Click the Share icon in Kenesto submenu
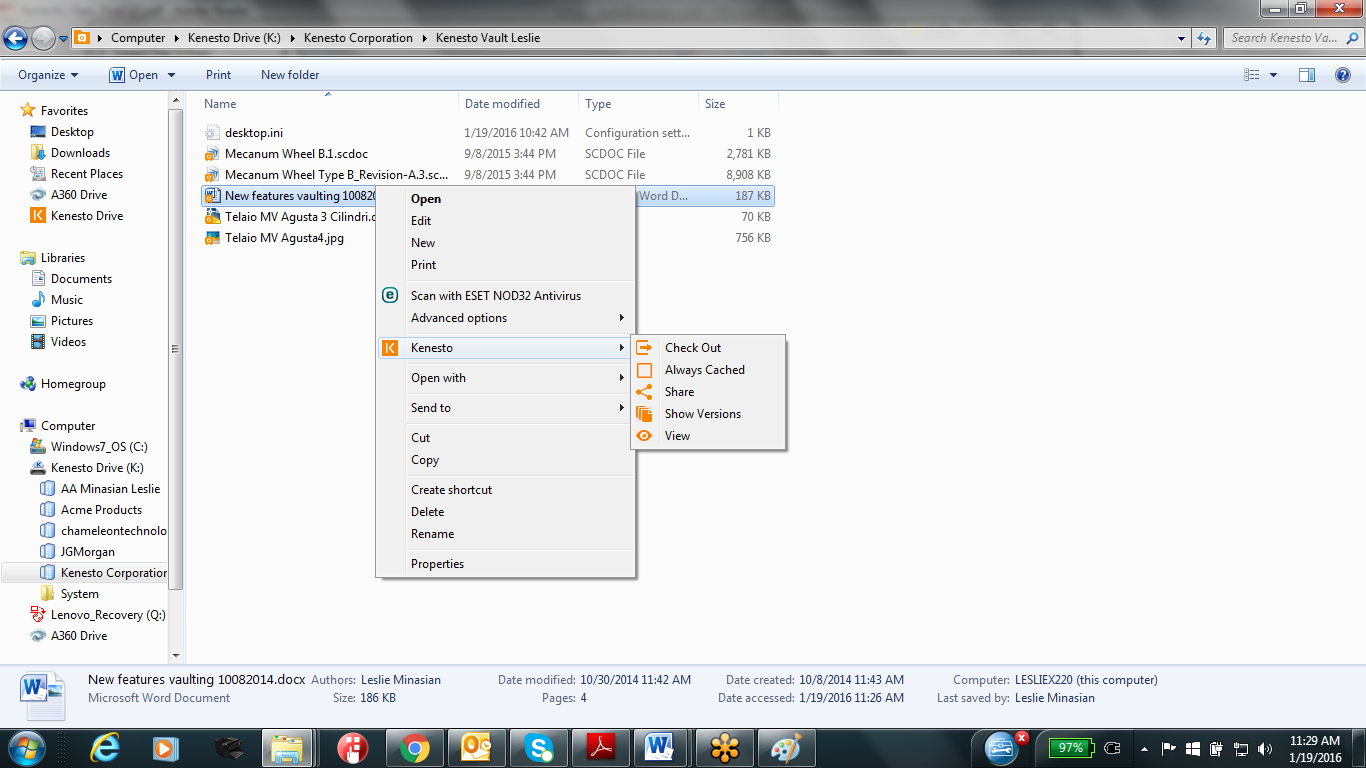 click(x=645, y=392)
